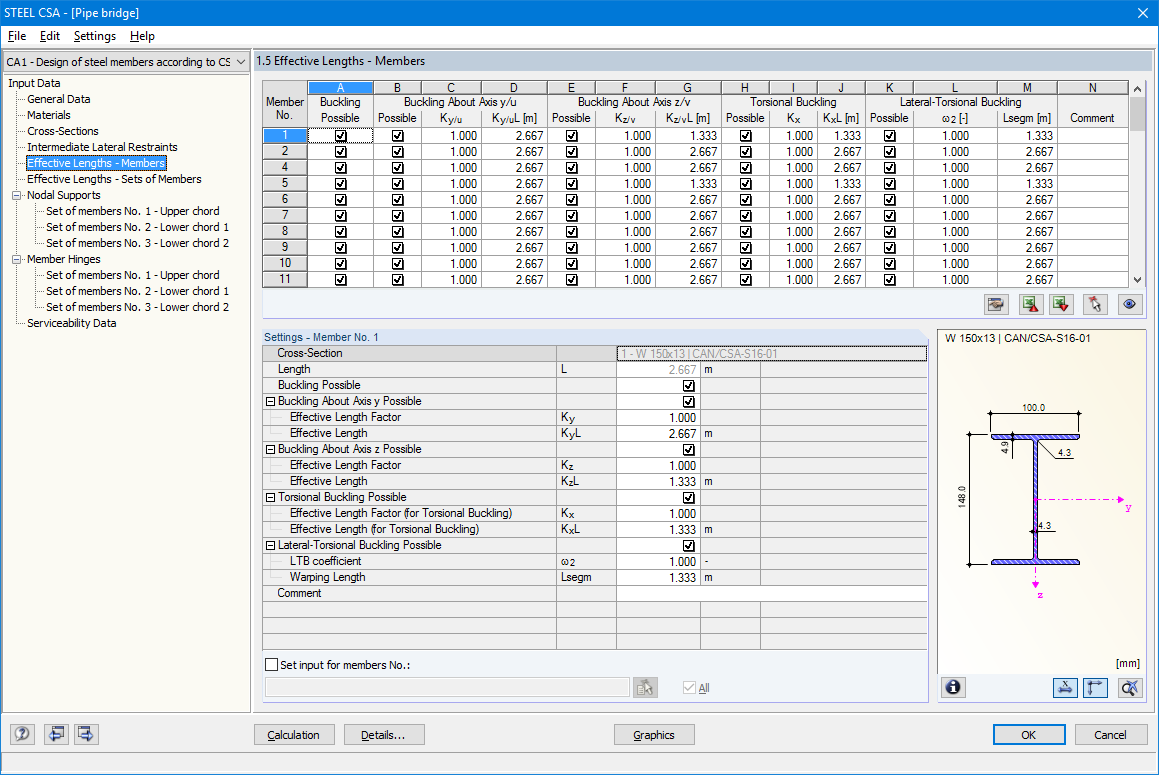
Task: Select Effective Lengths - Sets of Members
Action: pos(114,179)
